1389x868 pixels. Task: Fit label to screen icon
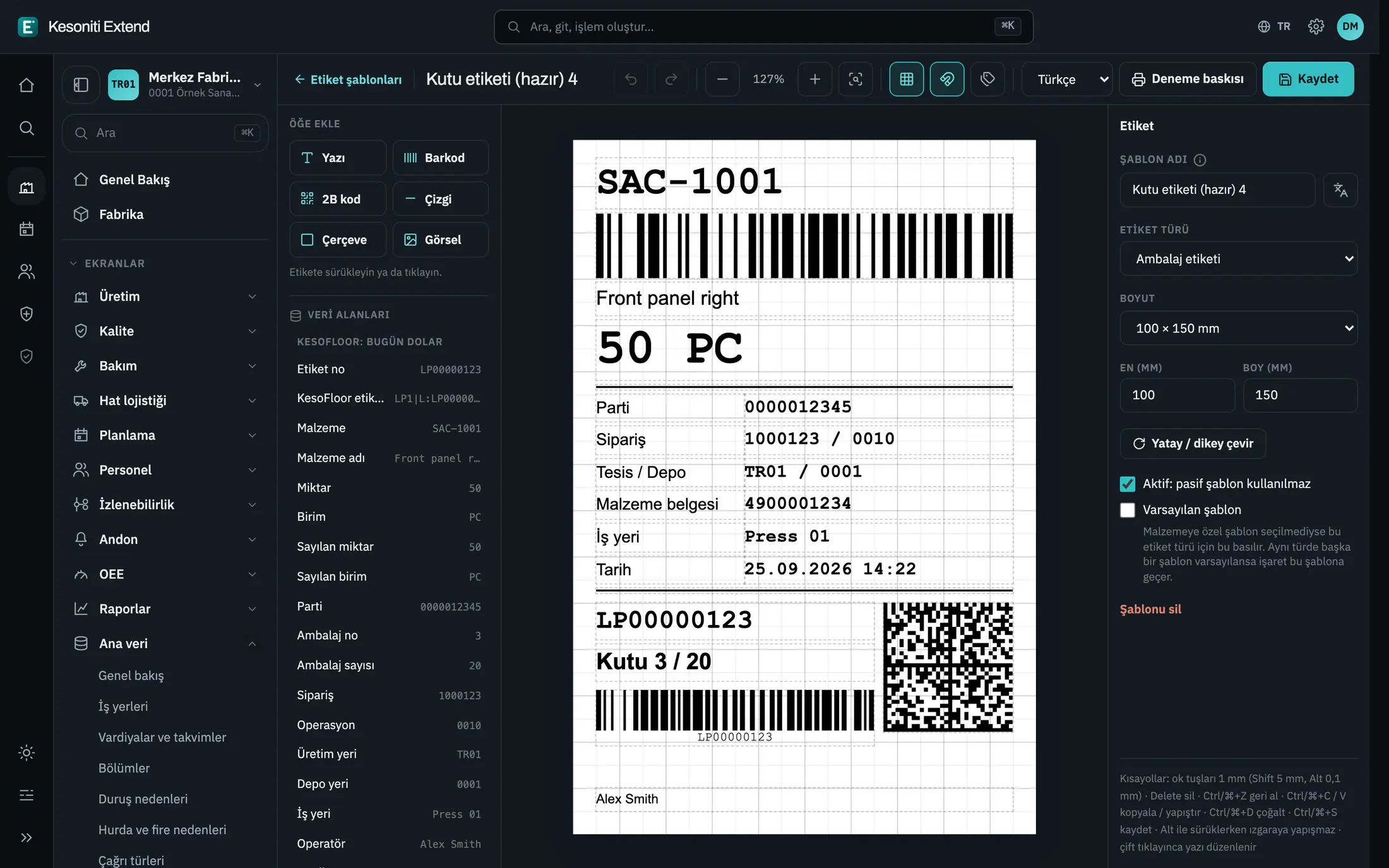855,79
